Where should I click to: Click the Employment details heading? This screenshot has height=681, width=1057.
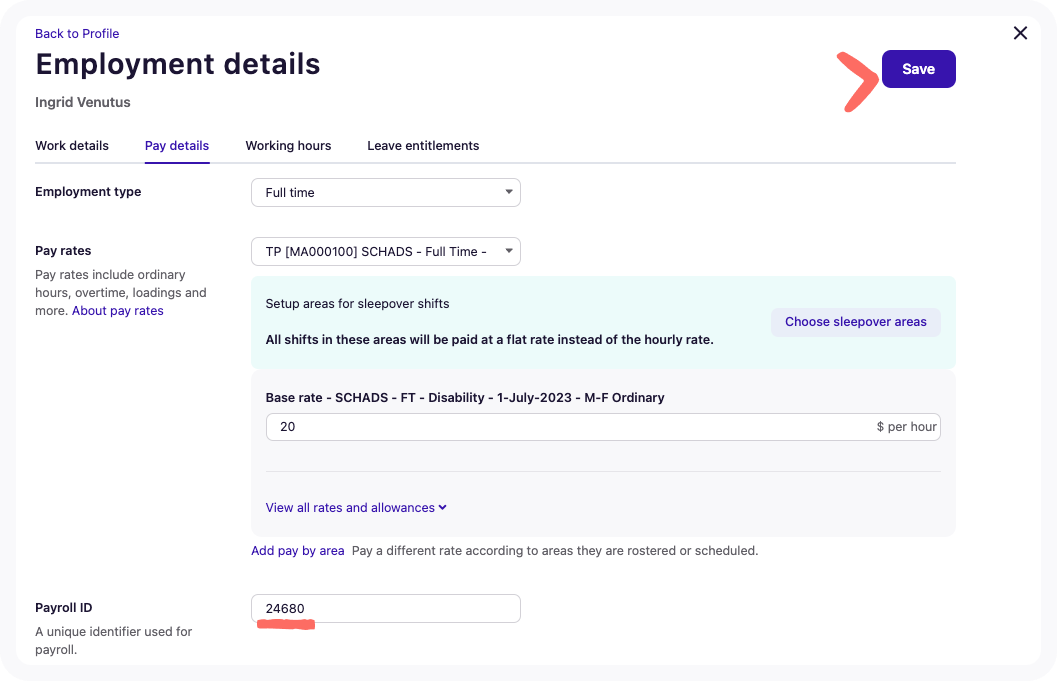178,64
